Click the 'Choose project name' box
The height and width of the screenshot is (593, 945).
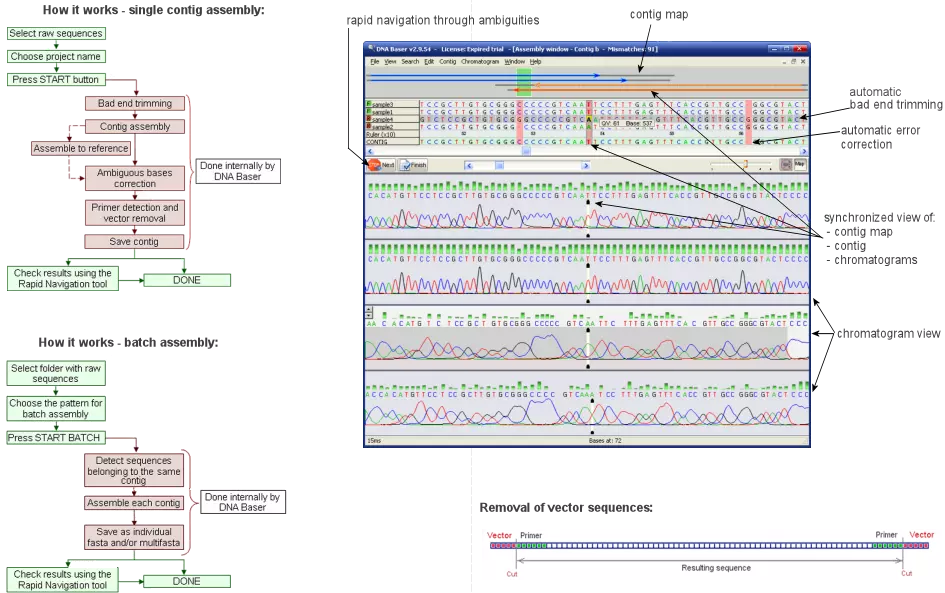tap(56, 57)
